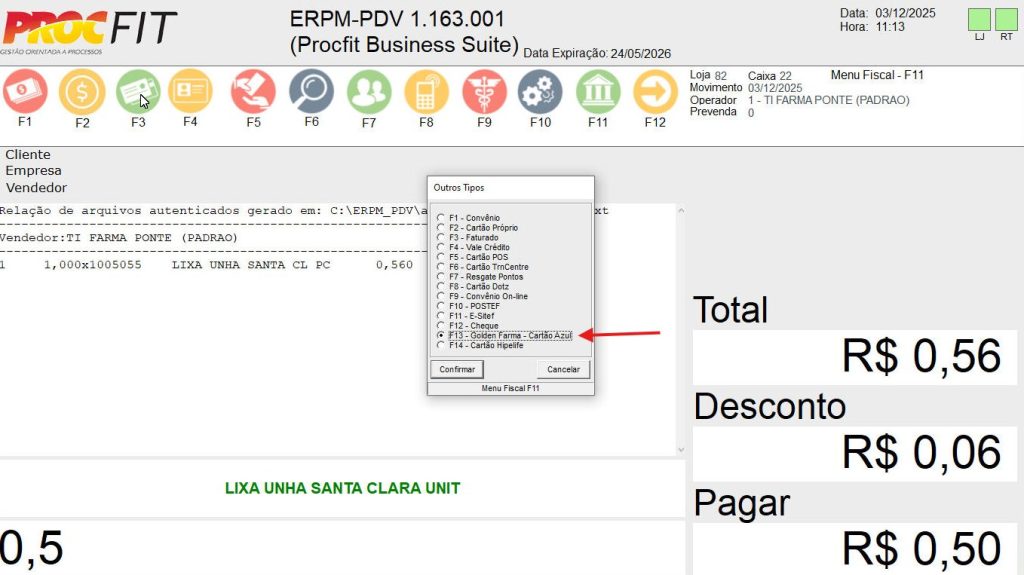Click the F1 cash money icon

25,92
